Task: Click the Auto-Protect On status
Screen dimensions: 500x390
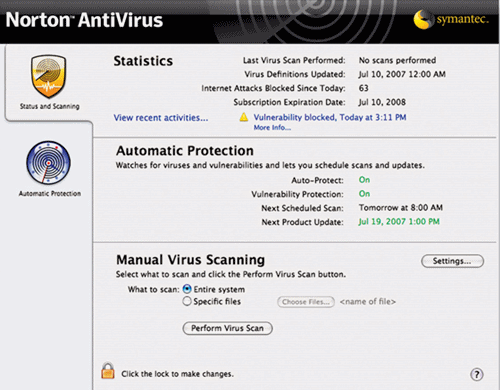Action: tap(364, 180)
